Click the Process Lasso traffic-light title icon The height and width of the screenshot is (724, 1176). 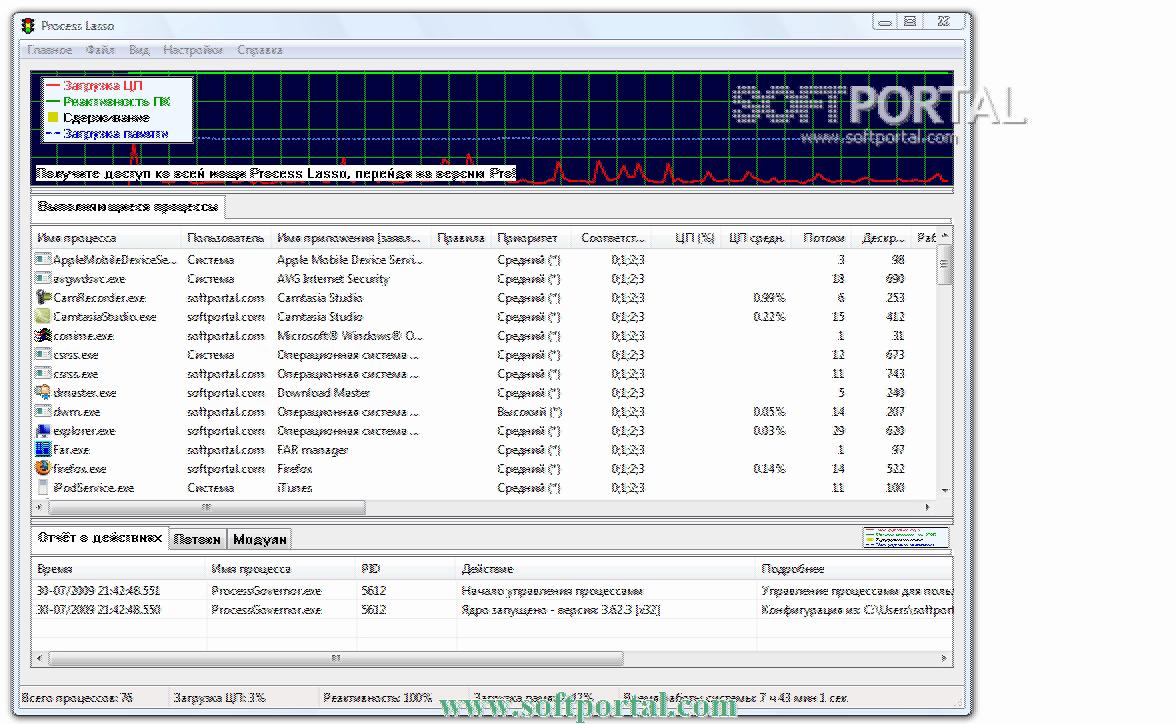[28, 26]
